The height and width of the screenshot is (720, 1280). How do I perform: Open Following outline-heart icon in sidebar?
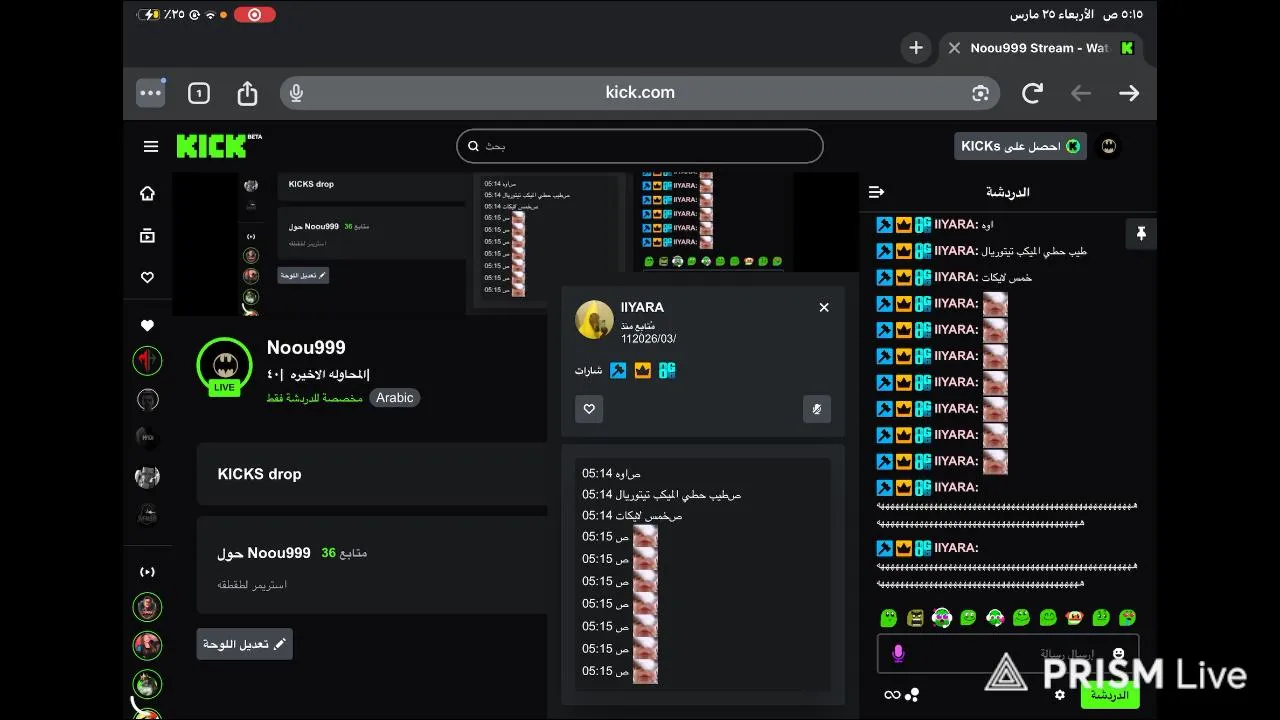point(147,278)
